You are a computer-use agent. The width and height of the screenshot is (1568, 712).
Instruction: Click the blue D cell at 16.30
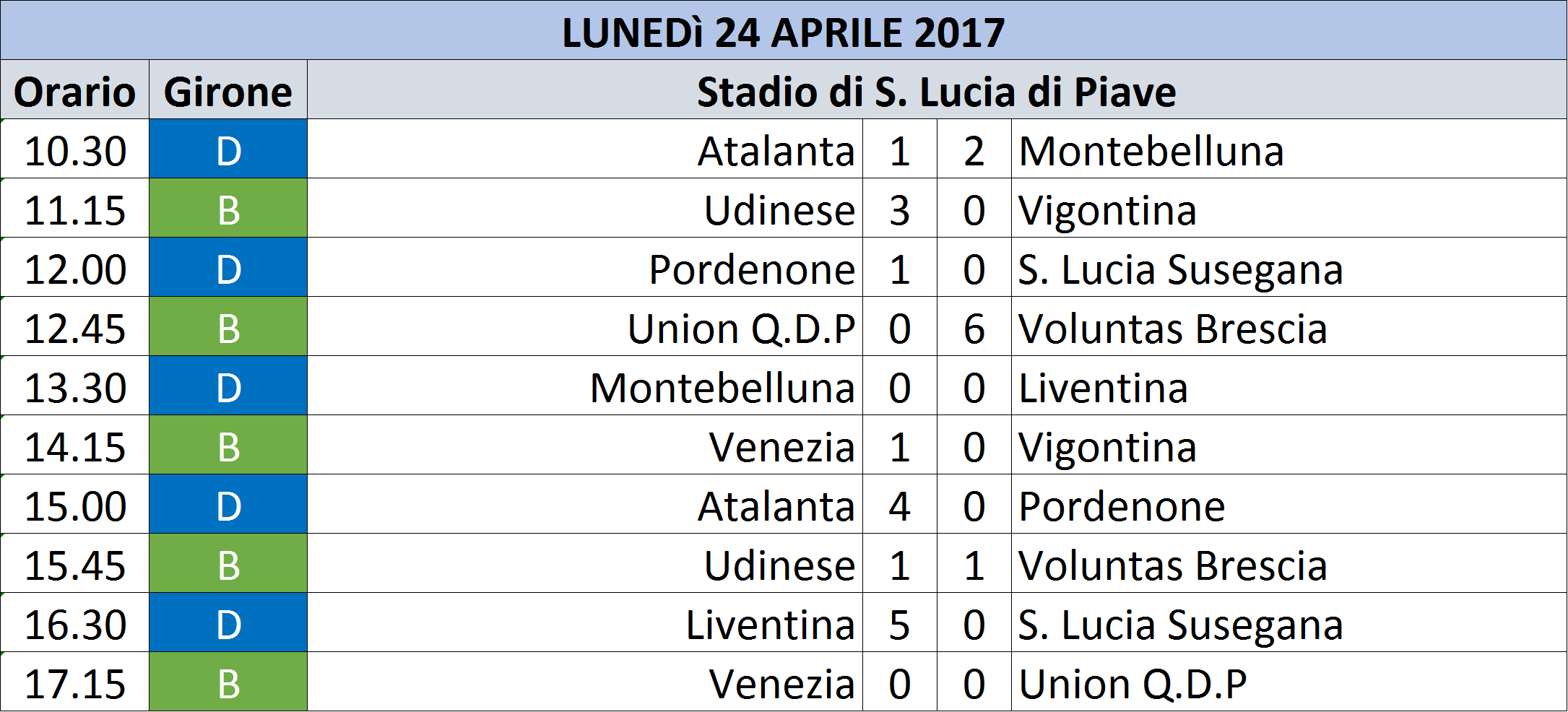228,622
